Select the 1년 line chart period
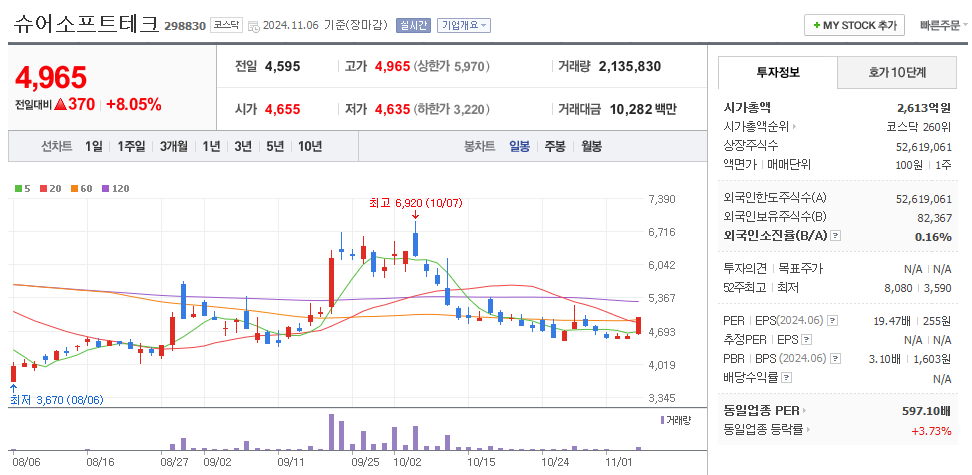The height and width of the screenshot is (475, 972). 211,146
